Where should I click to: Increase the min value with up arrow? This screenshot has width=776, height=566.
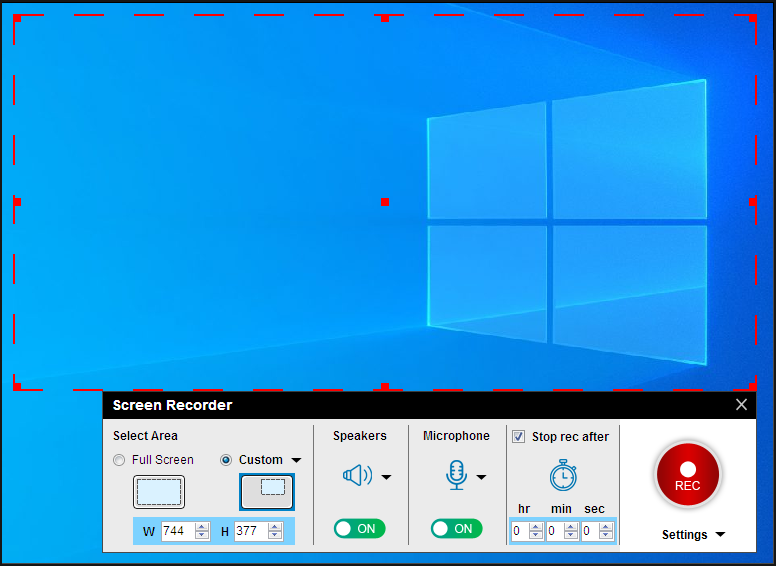[x=572, y=527]
